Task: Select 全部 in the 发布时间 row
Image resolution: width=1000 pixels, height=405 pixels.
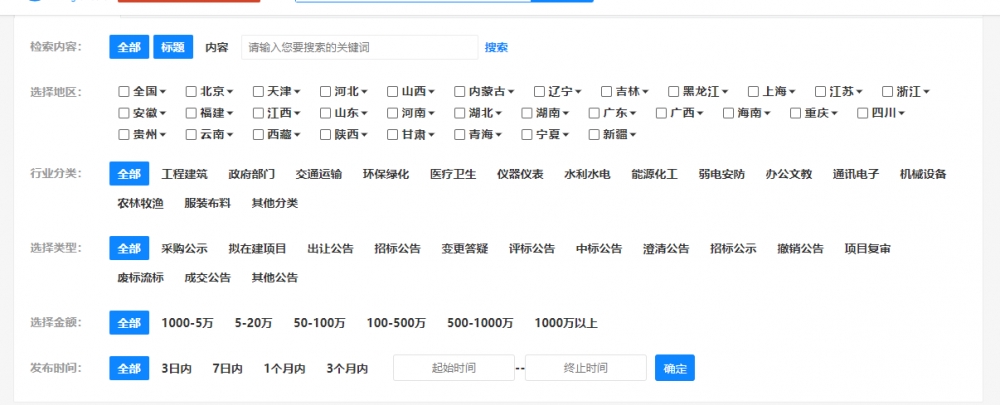Action: click(x=129, y=369)
